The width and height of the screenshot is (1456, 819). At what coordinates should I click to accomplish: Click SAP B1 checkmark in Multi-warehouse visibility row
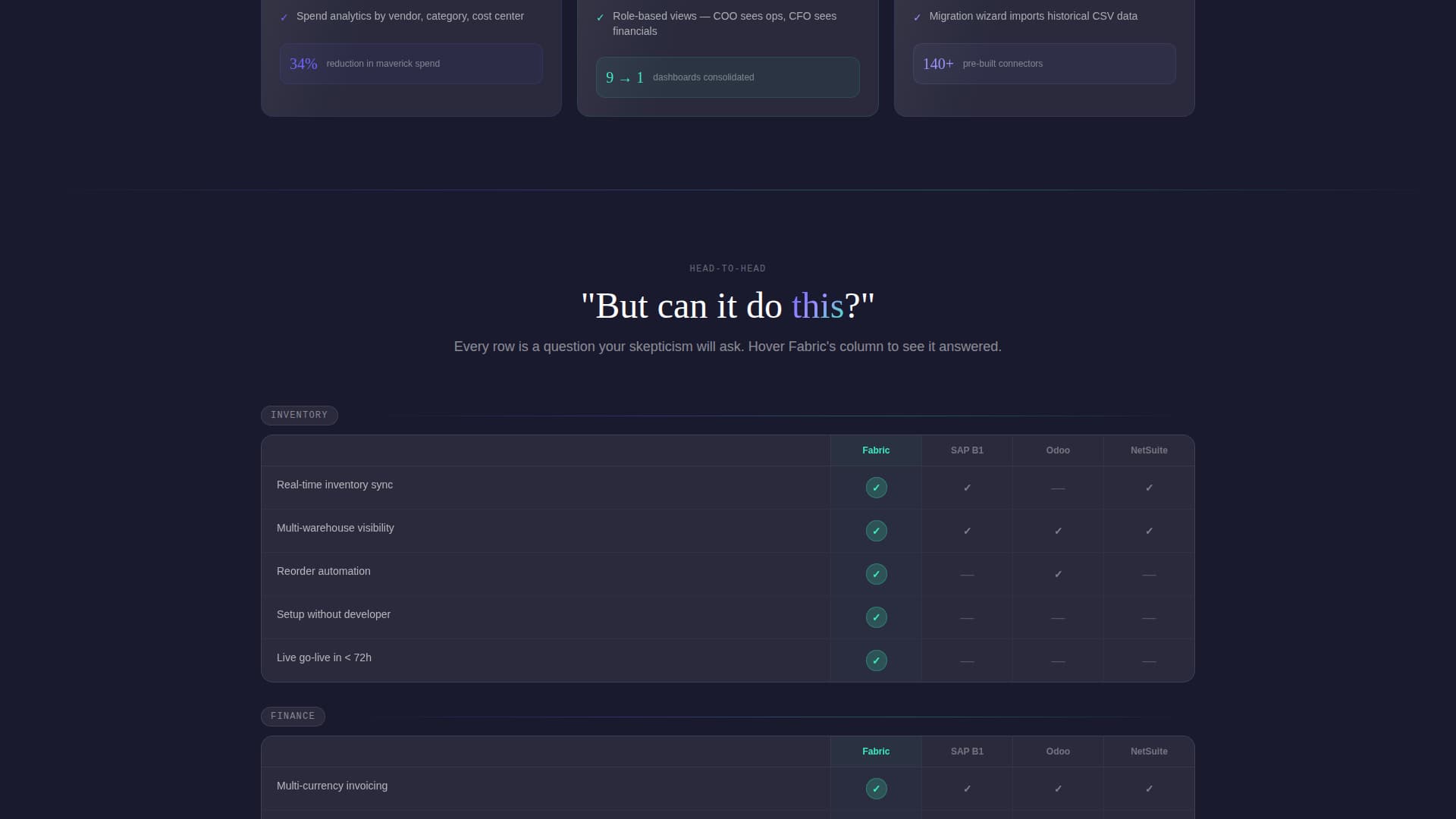(x=967, y=531)
